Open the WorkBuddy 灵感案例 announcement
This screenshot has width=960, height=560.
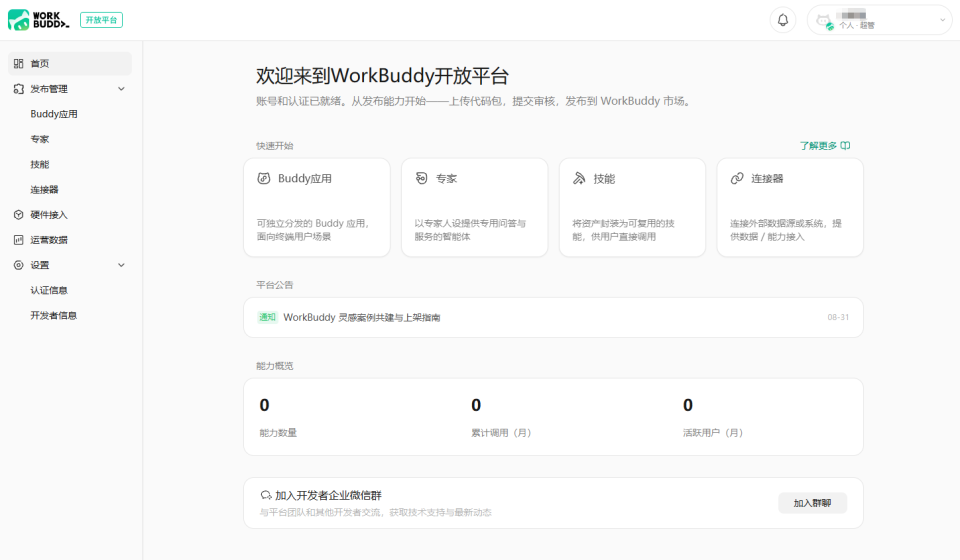tap(361, 317)
